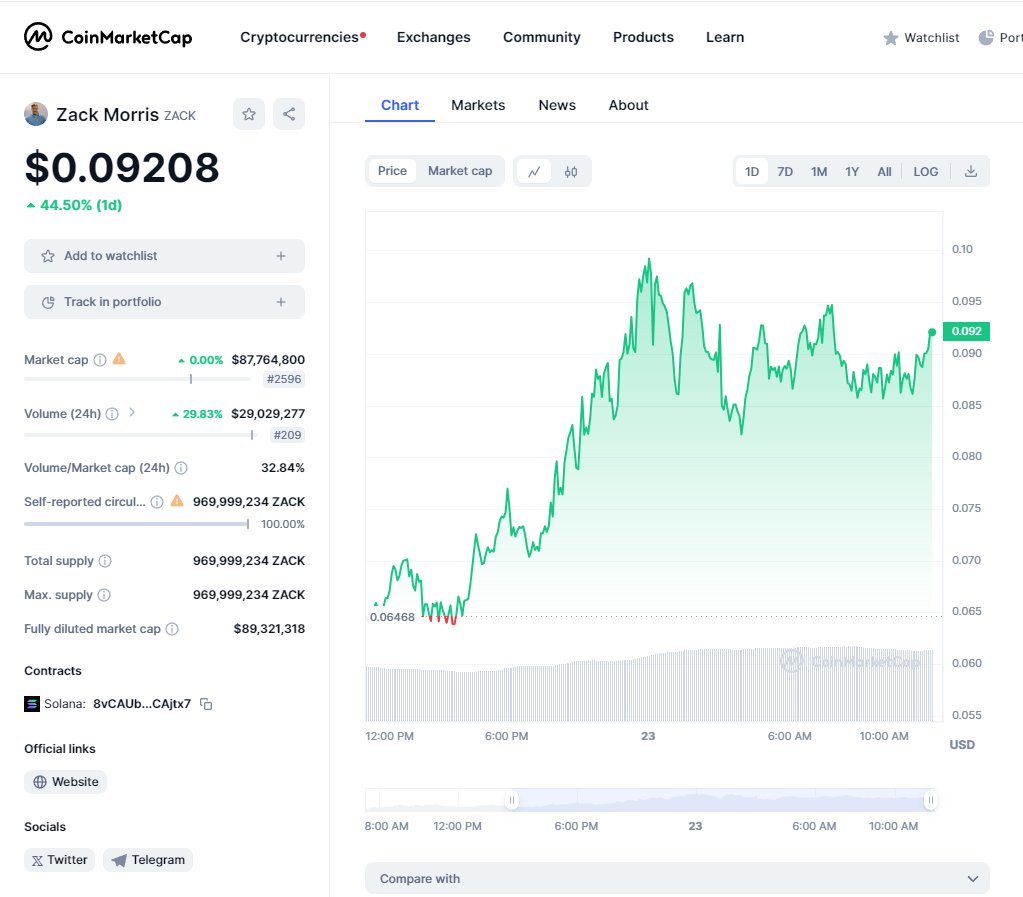Click right handle of chart range slider
The width and height of the screenshot is (1023, 897).
click(x=930, y=800)
